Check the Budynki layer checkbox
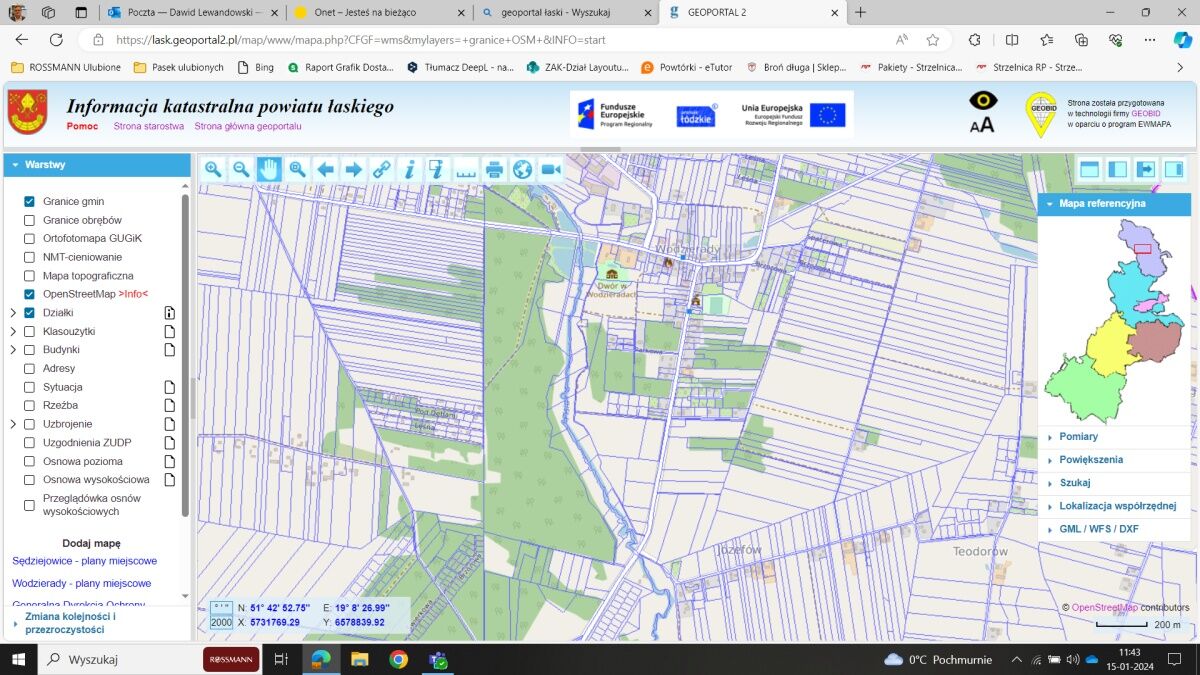 click(x=29, y=350)
